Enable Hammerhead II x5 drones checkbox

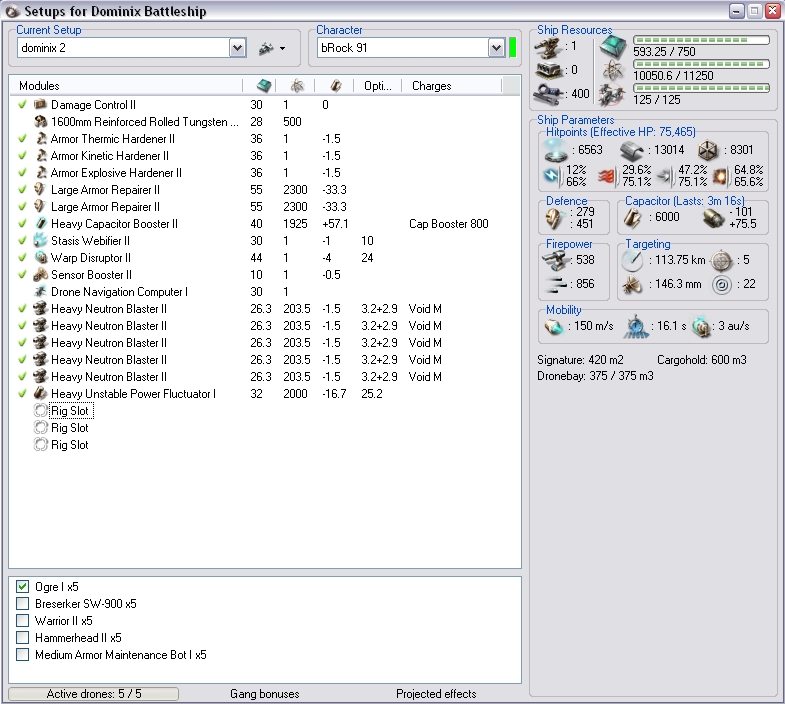[23, 638]
